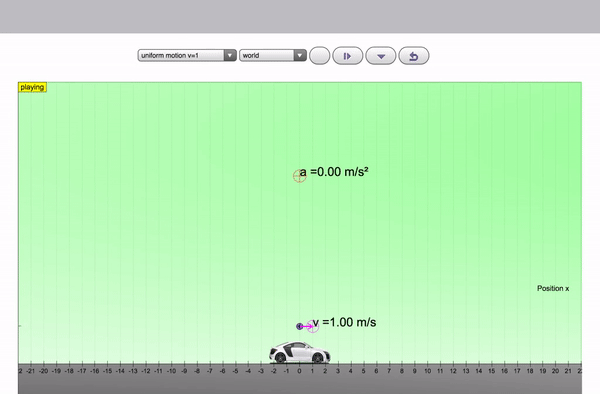Click the 12 tick on position axis
This screenshot has height=394, width=600.
coord(453,371)
